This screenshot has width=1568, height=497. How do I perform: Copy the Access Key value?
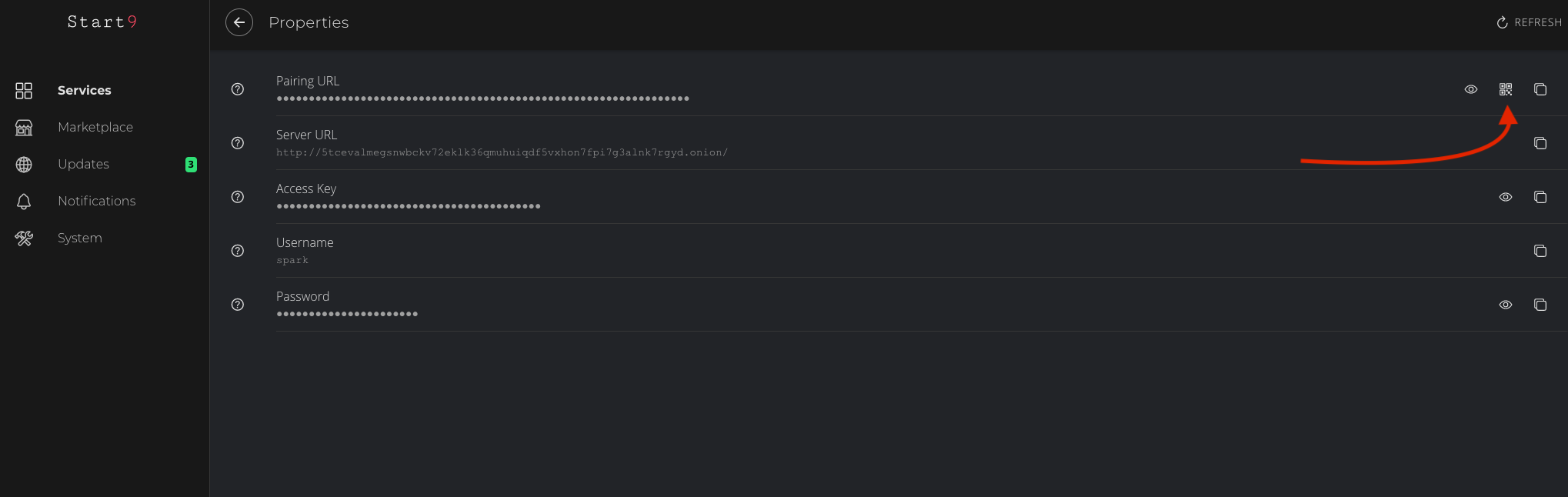pos(1540,197)
